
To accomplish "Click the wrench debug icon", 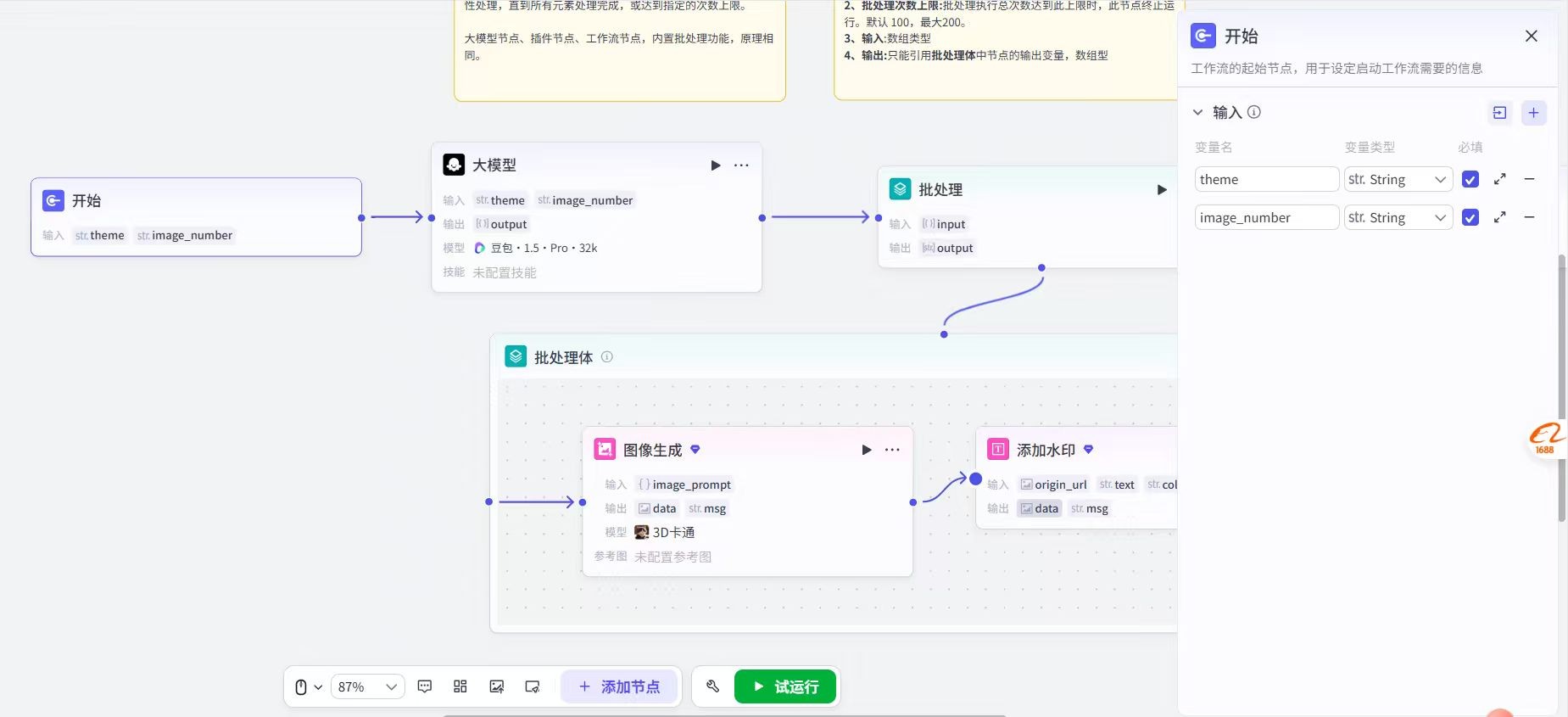I will tap(712, 686).
